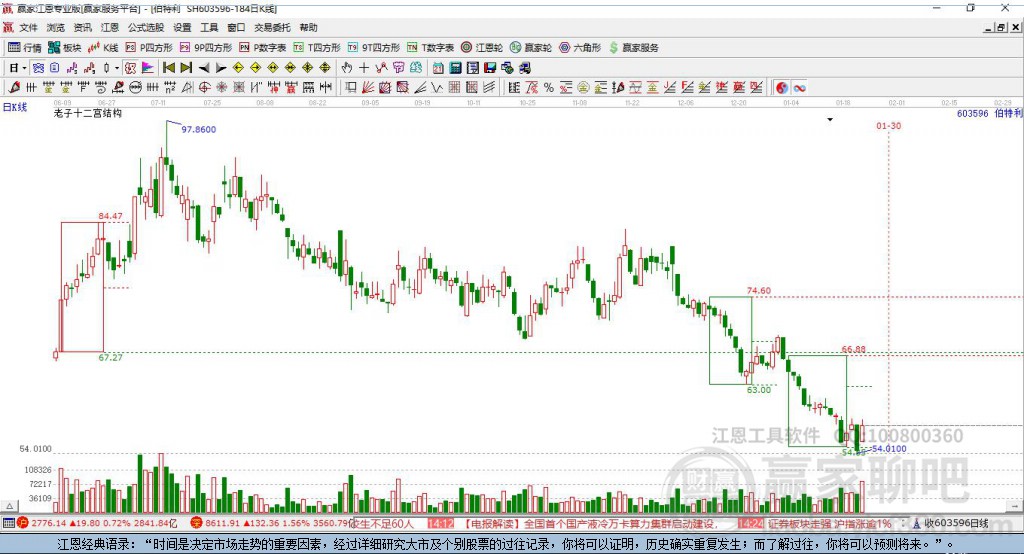
Task: Open the 浏览 menu
Action: 56,27
